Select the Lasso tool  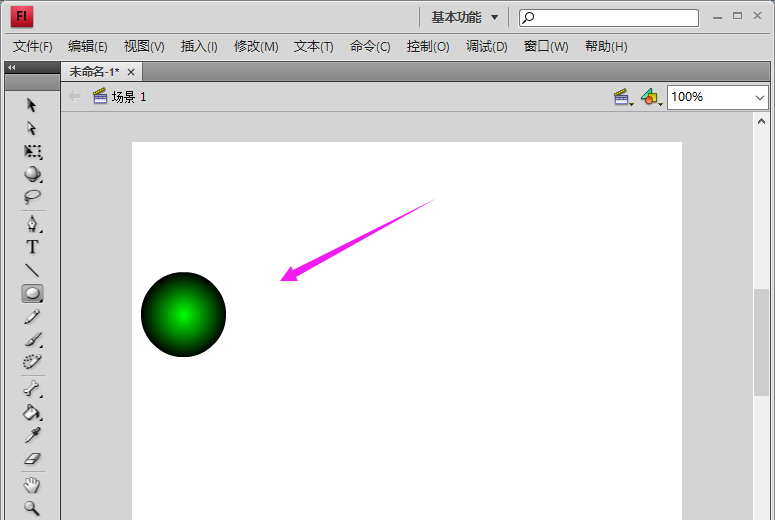32,197
